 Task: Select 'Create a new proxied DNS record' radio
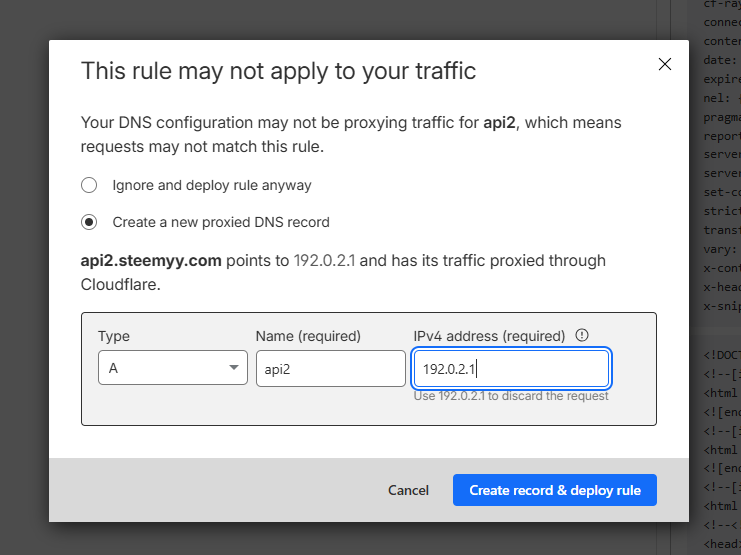(89, 222)
